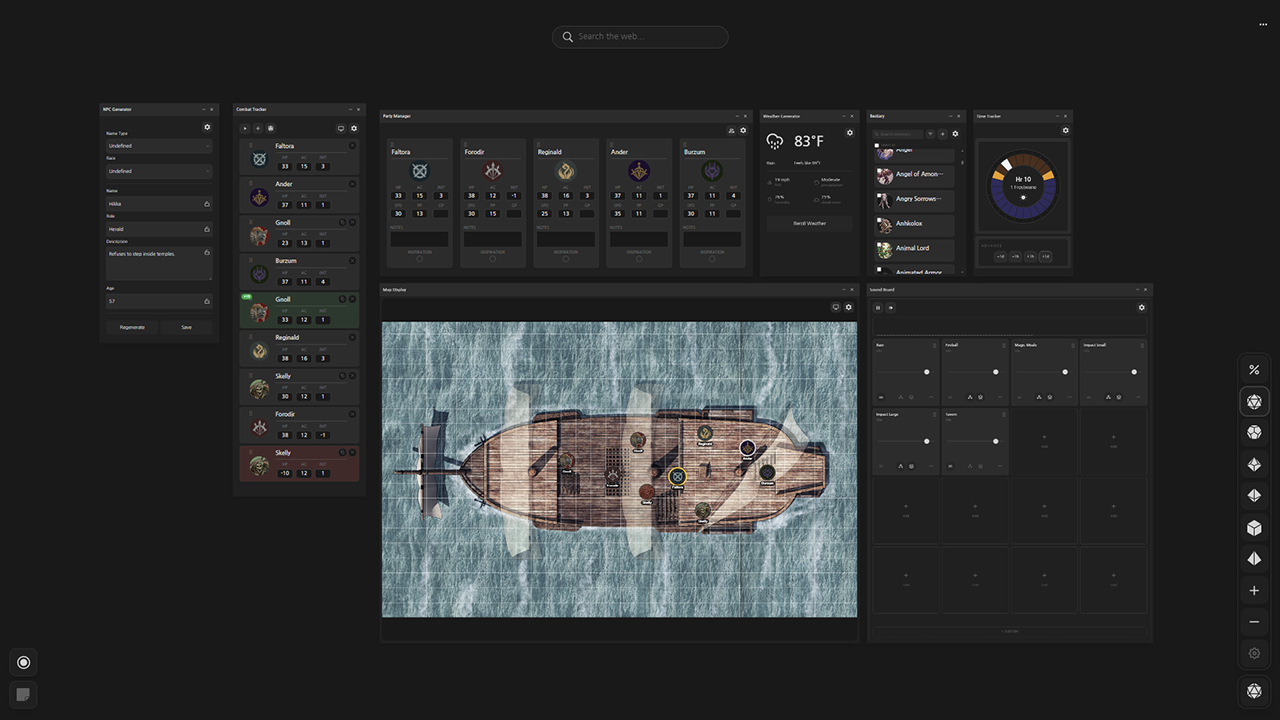Open the Bestiary filter dropdown
Viewport: 1280px width, 720px height.
(x=930, y=134)
